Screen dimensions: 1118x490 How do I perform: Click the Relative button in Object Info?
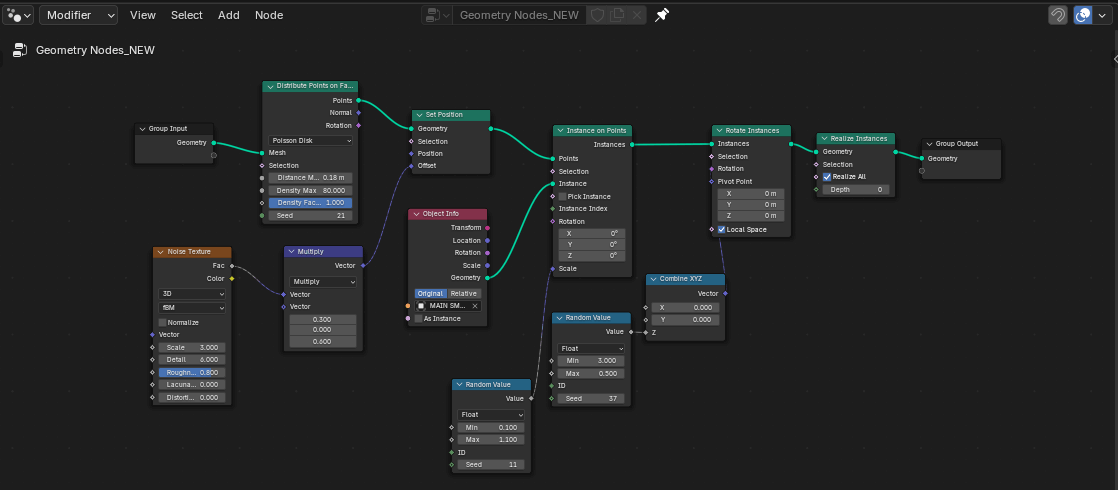pyautogui.click(x=463, y=293)
